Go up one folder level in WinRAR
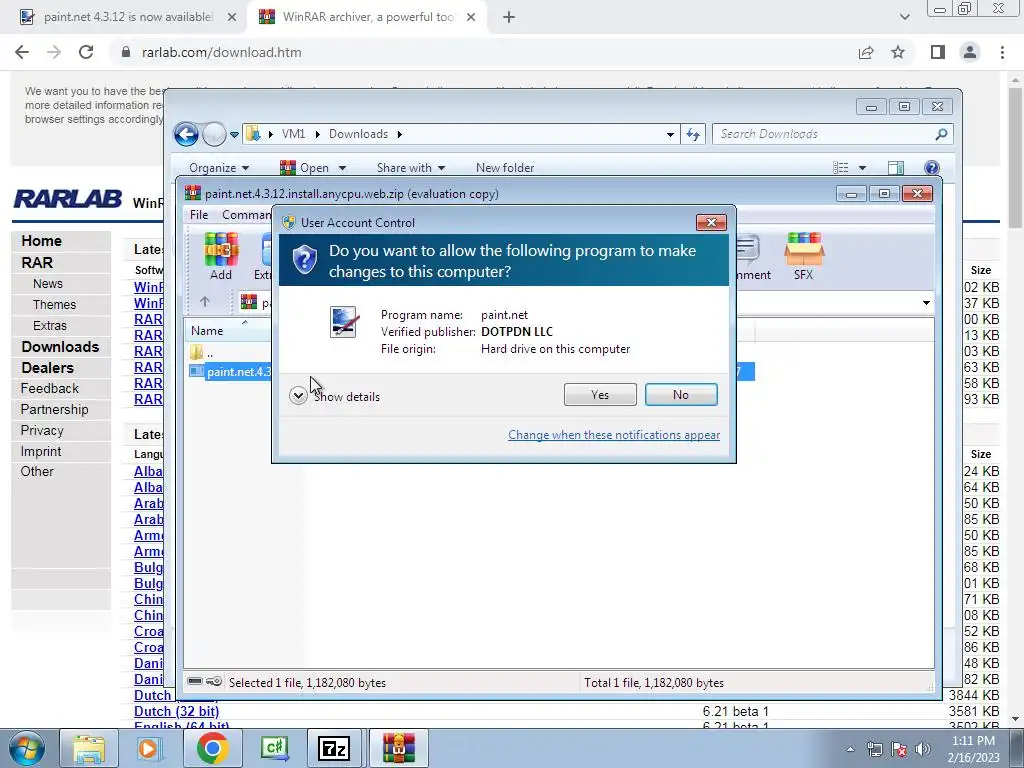This screenshot has height=768, width=1024. tap(204, 302)
